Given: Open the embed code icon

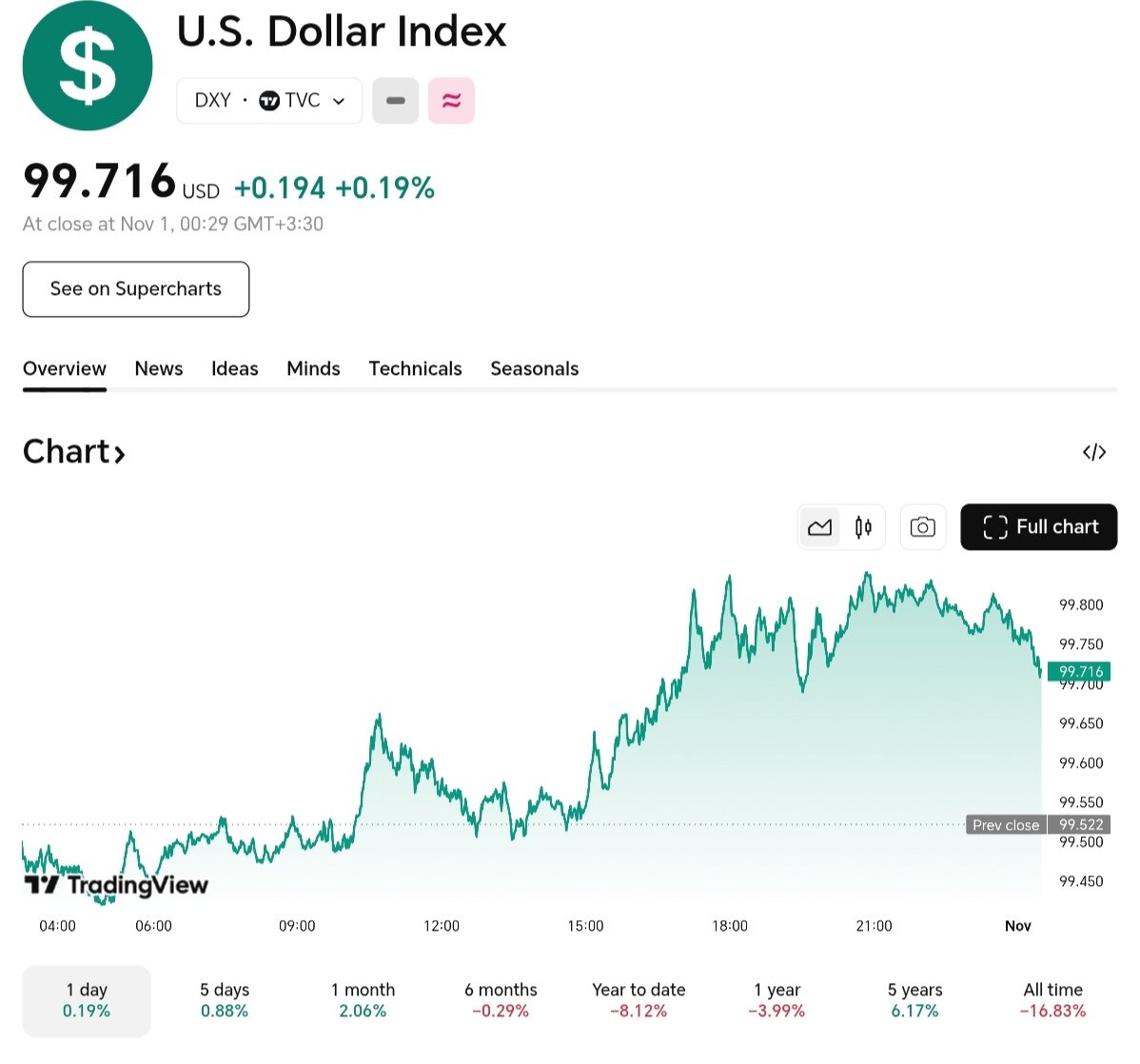Looking at the screenshot, I should pos(1094,452).
